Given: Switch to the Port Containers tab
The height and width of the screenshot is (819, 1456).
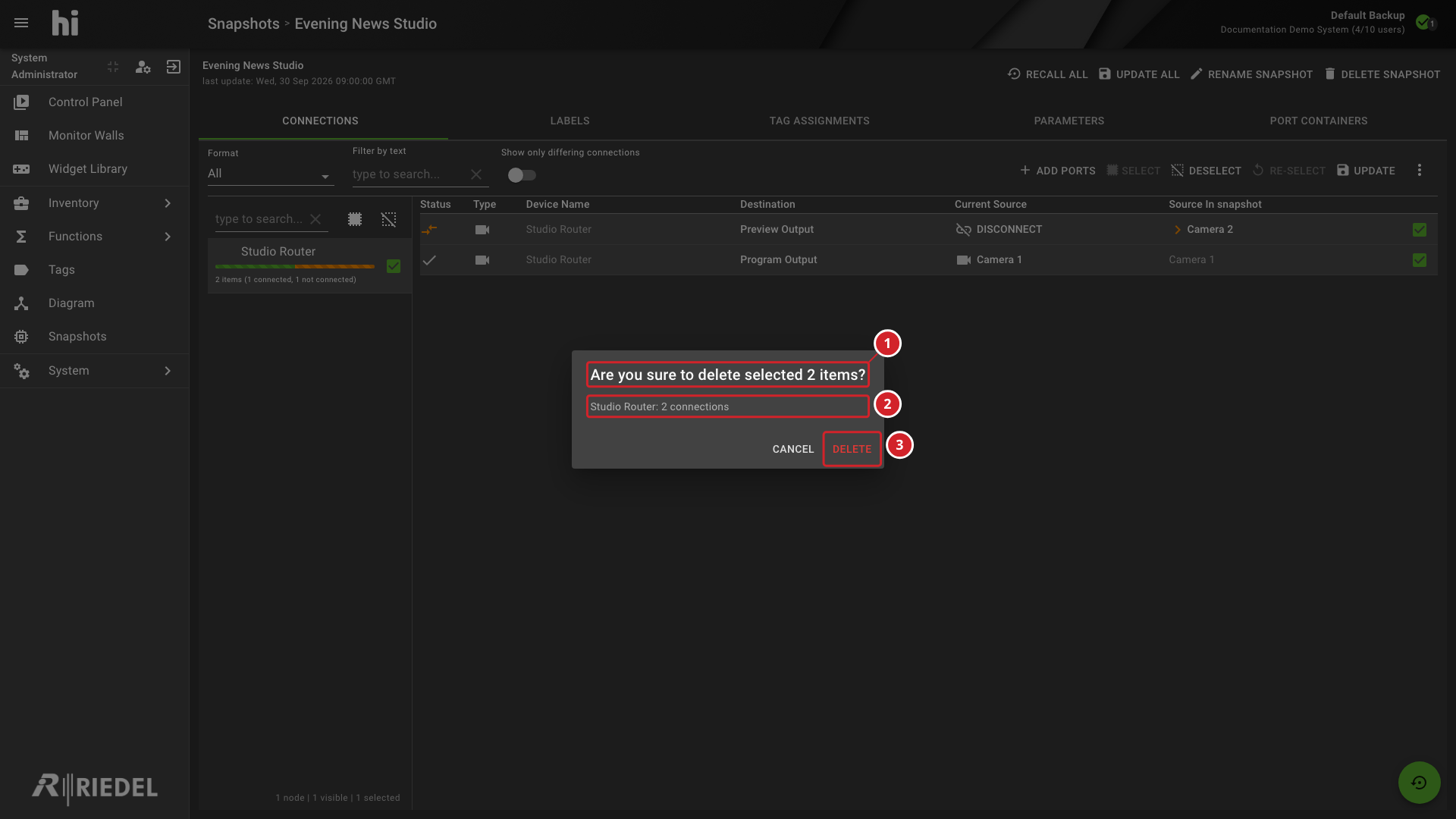Looking at the screenshot, I should point(1319,121).
